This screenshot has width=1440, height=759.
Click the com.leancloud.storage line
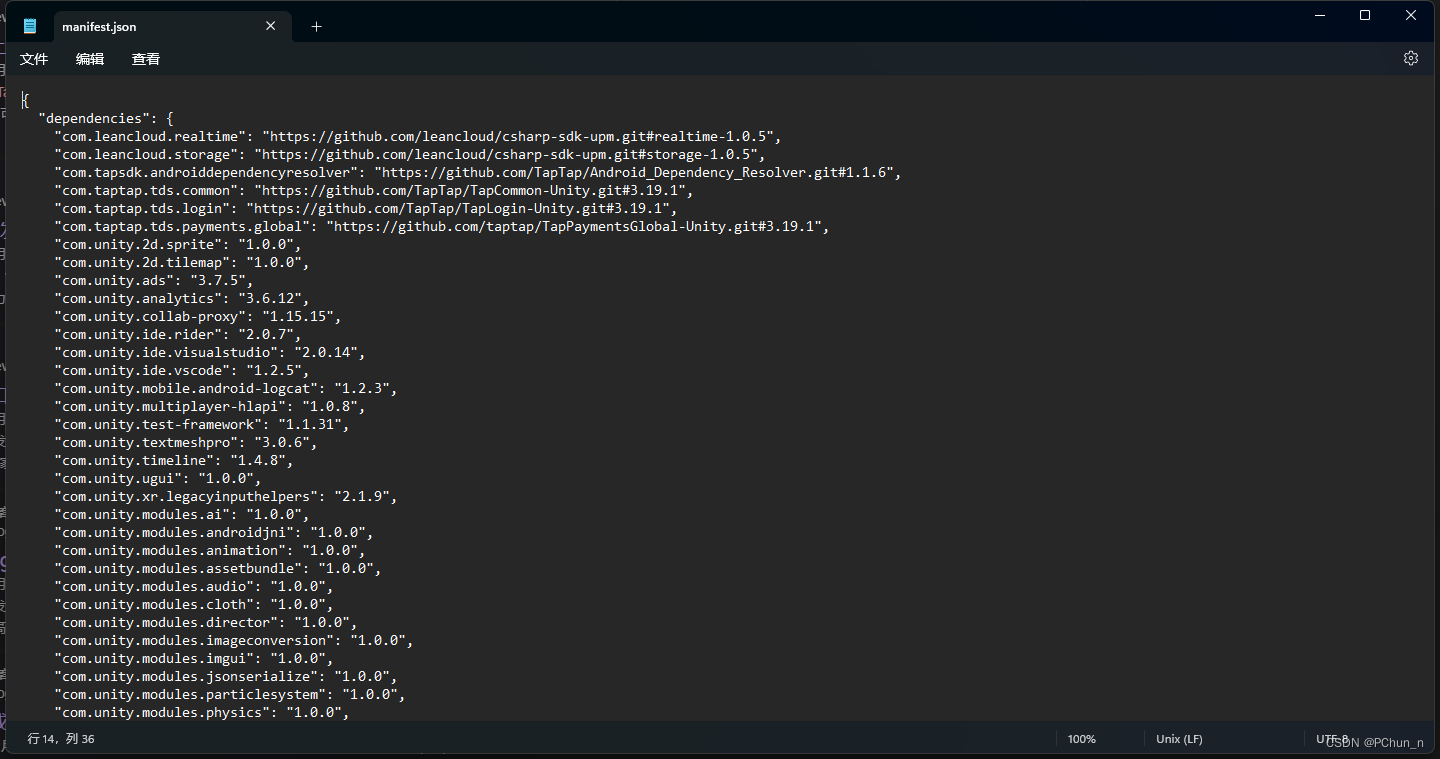coord(410,154)
